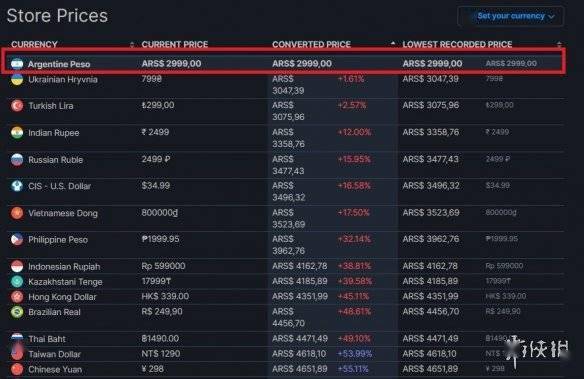Click the Russian Ruble flag icon
This screenshot has height=379, width=584.
(x=17, y=159)
